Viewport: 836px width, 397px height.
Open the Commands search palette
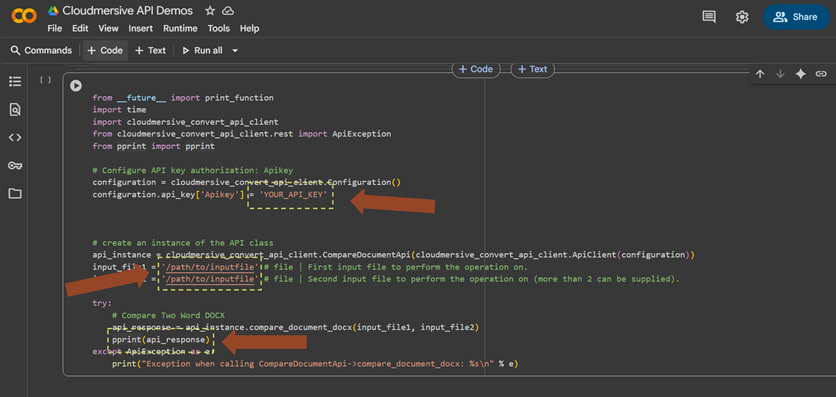(41, 51)
